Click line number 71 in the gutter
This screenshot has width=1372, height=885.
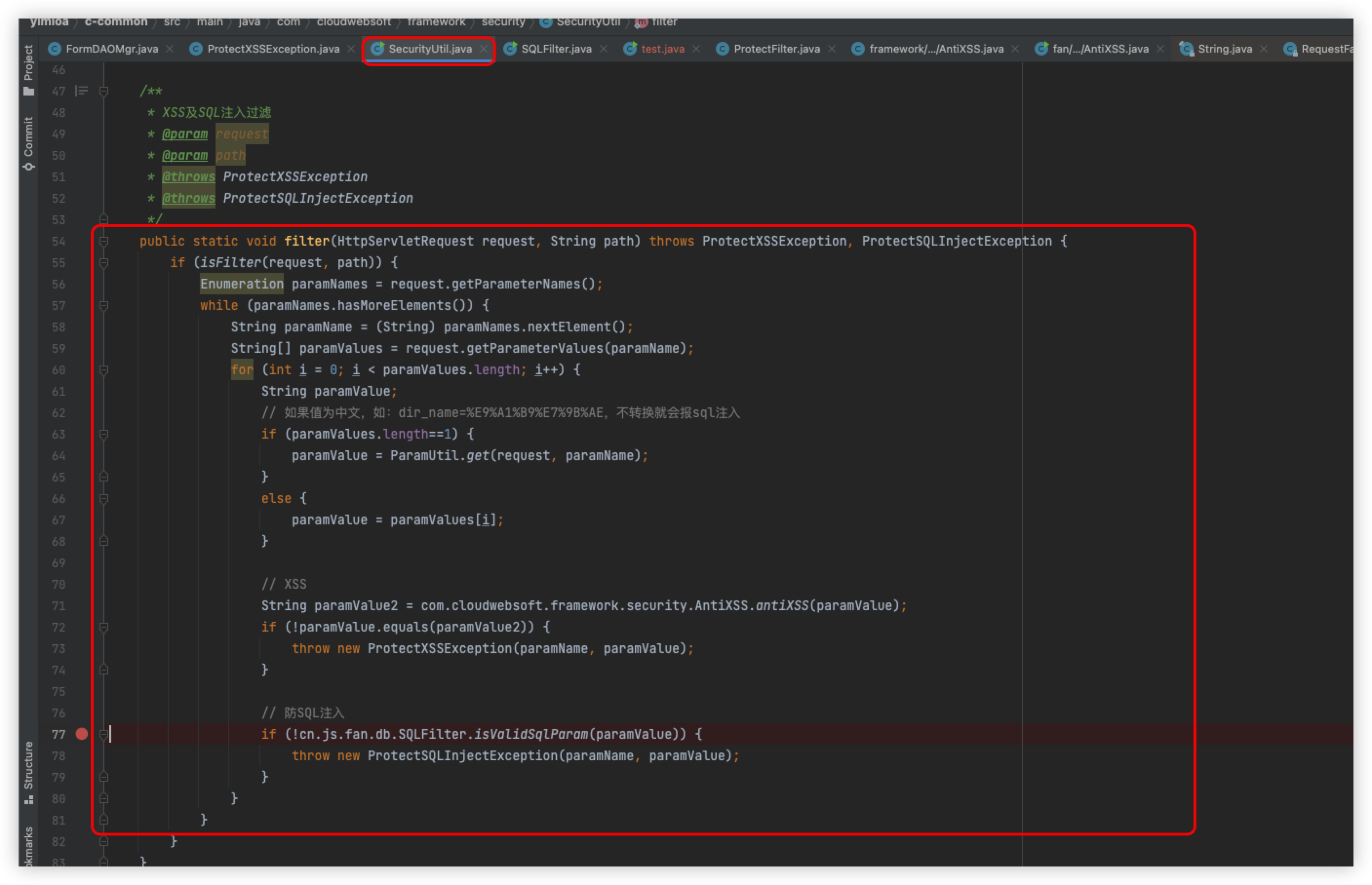59,606
